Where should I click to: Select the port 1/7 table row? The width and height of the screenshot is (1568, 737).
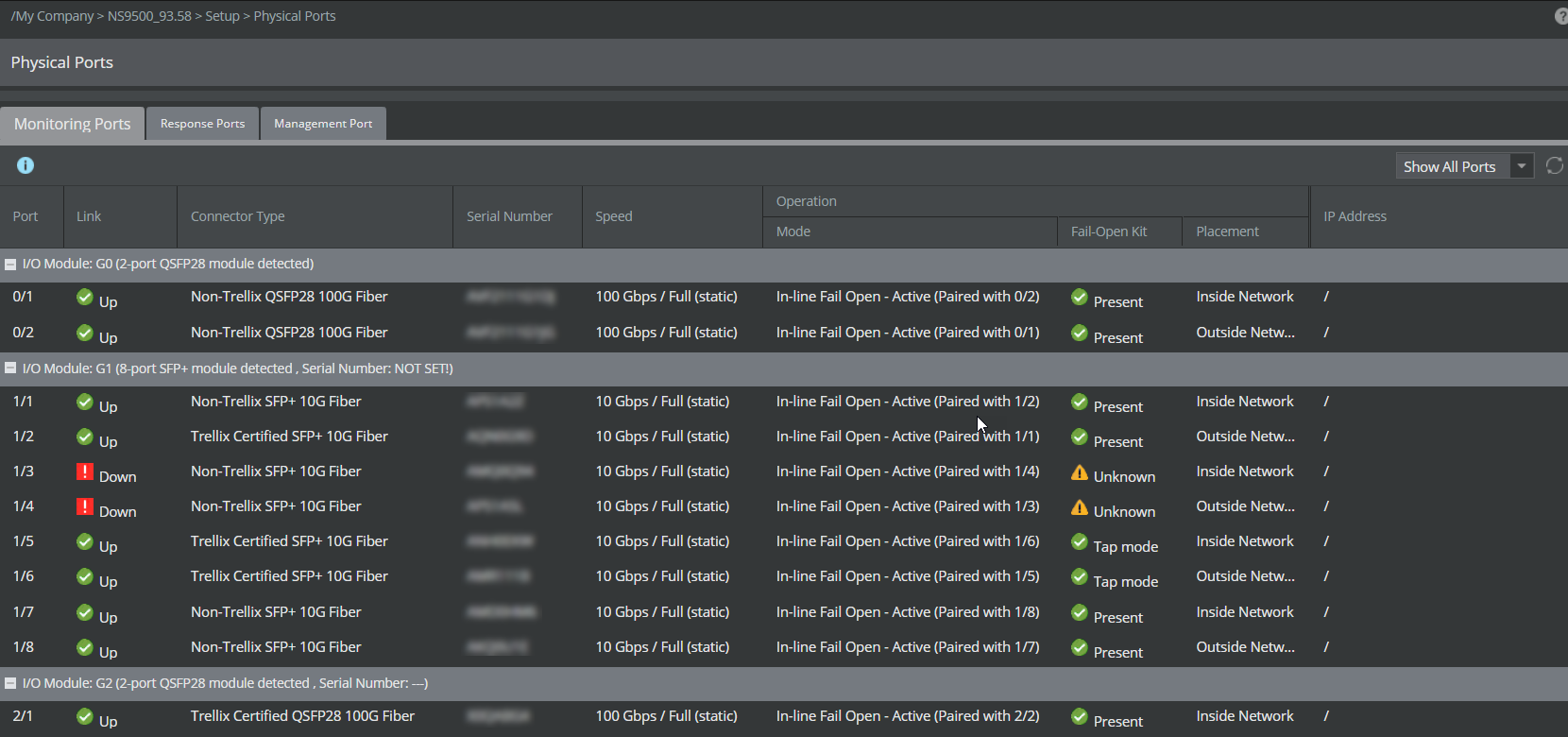(x=784, y=612)
